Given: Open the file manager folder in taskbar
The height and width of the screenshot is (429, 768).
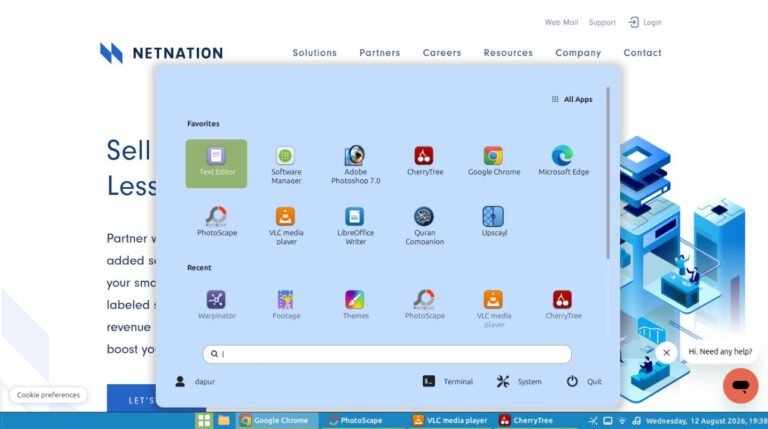Looking at the screenshot, I should (x=224, y=420).
